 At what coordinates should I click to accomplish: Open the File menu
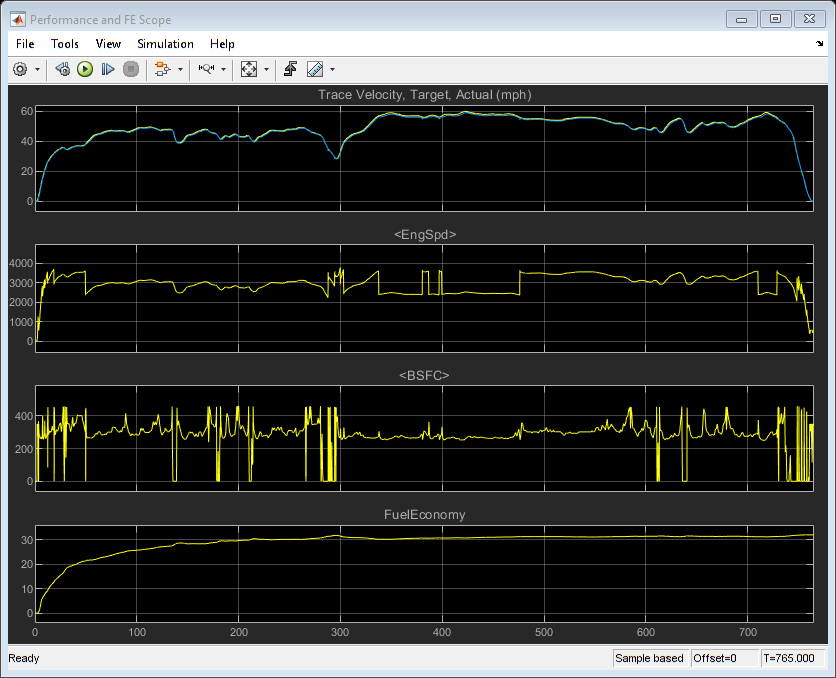tap(25, 44)
